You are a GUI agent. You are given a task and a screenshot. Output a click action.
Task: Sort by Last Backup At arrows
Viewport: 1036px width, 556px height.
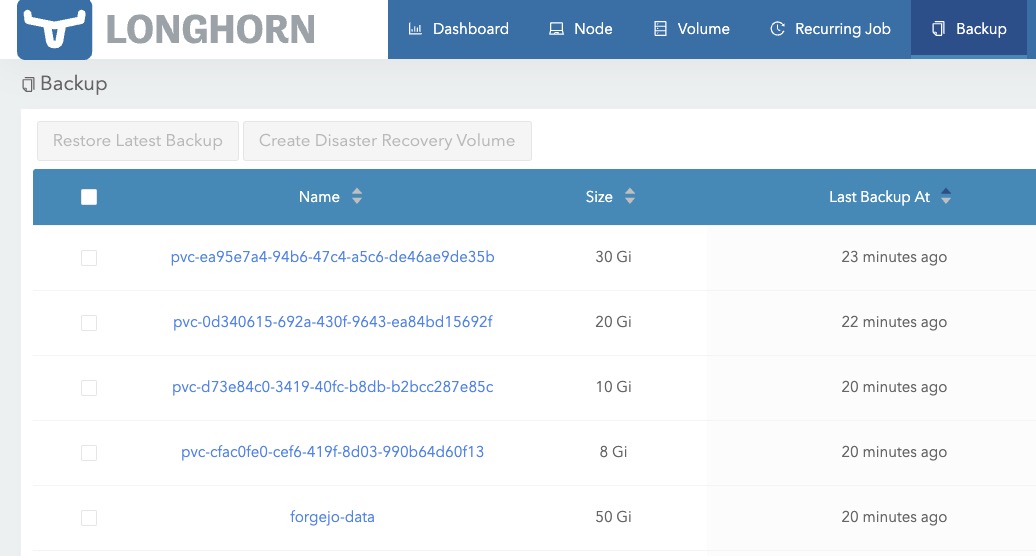tap(945, 196)
